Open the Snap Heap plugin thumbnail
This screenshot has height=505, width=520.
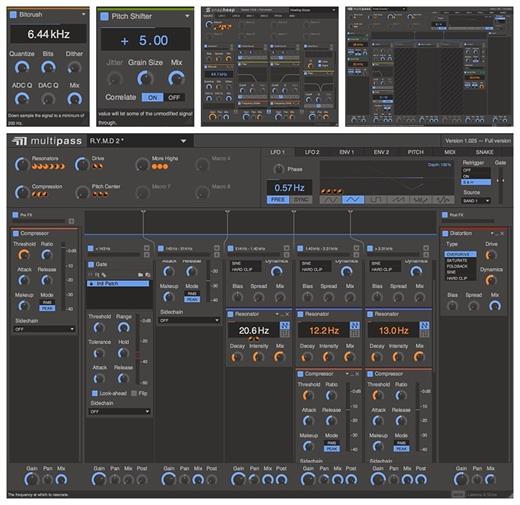pyautogui.click(x=270, y=67)
